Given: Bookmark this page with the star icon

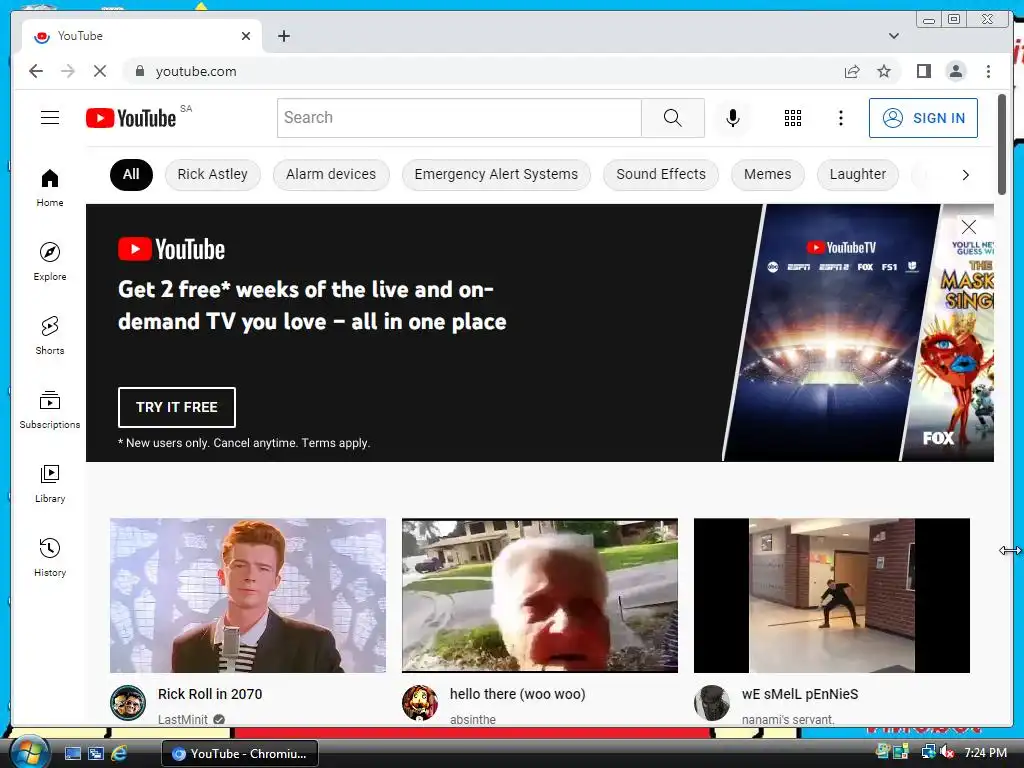Looking at the screenshot, I should coord(884,71).
